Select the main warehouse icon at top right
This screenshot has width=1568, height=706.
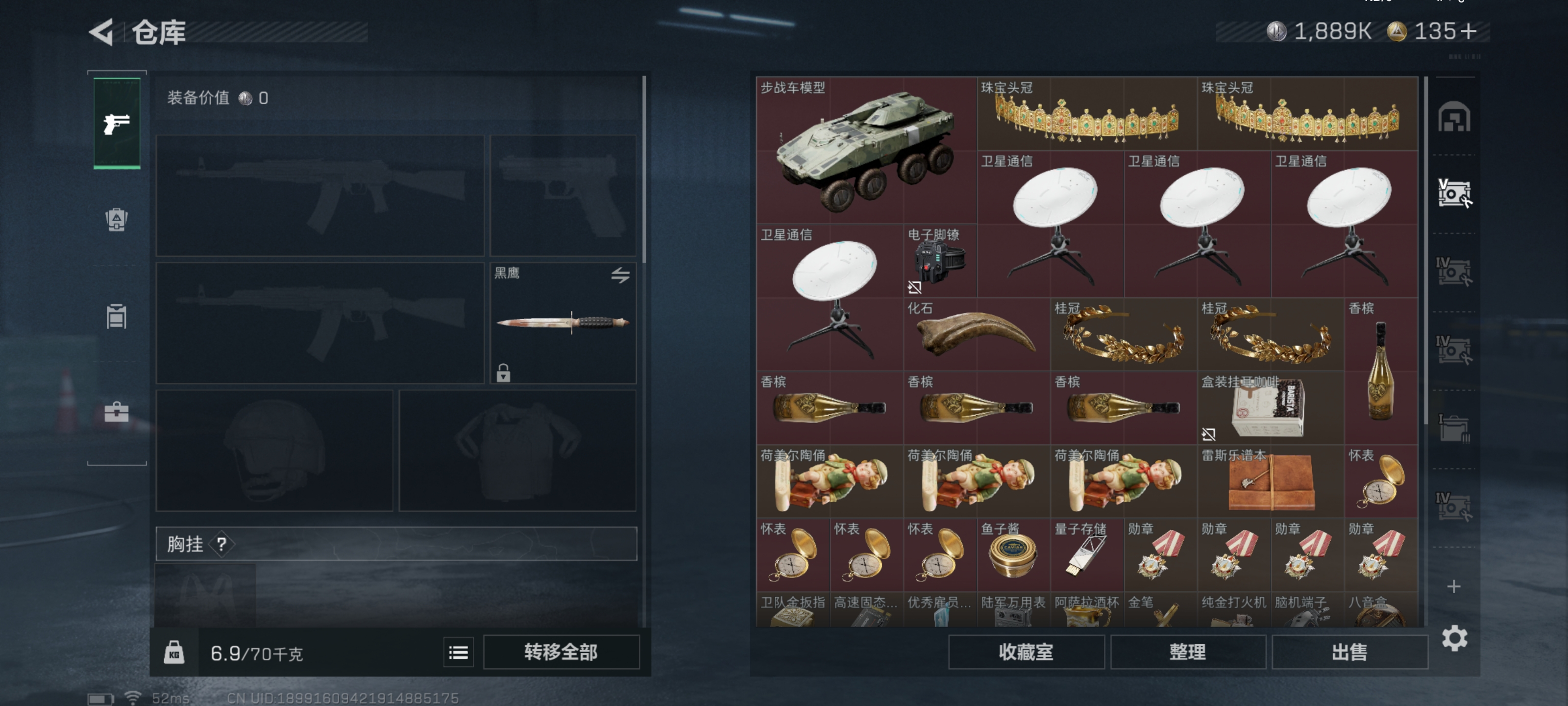click(x=1453, y=117)
